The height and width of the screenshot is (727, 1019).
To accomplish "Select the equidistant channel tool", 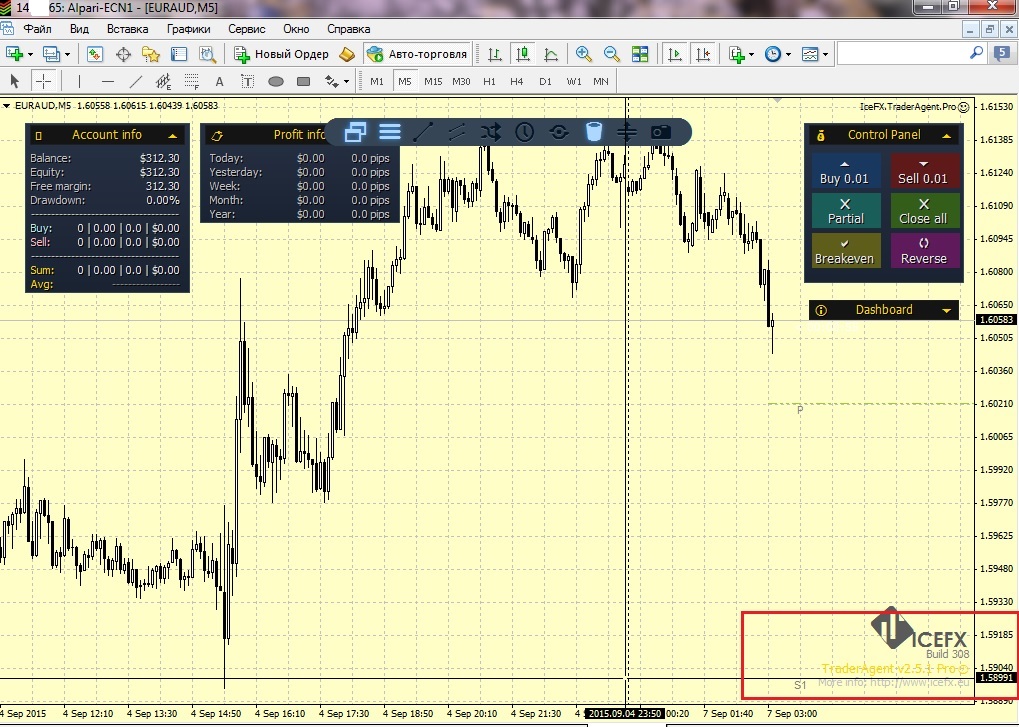I will coord(164,81).
